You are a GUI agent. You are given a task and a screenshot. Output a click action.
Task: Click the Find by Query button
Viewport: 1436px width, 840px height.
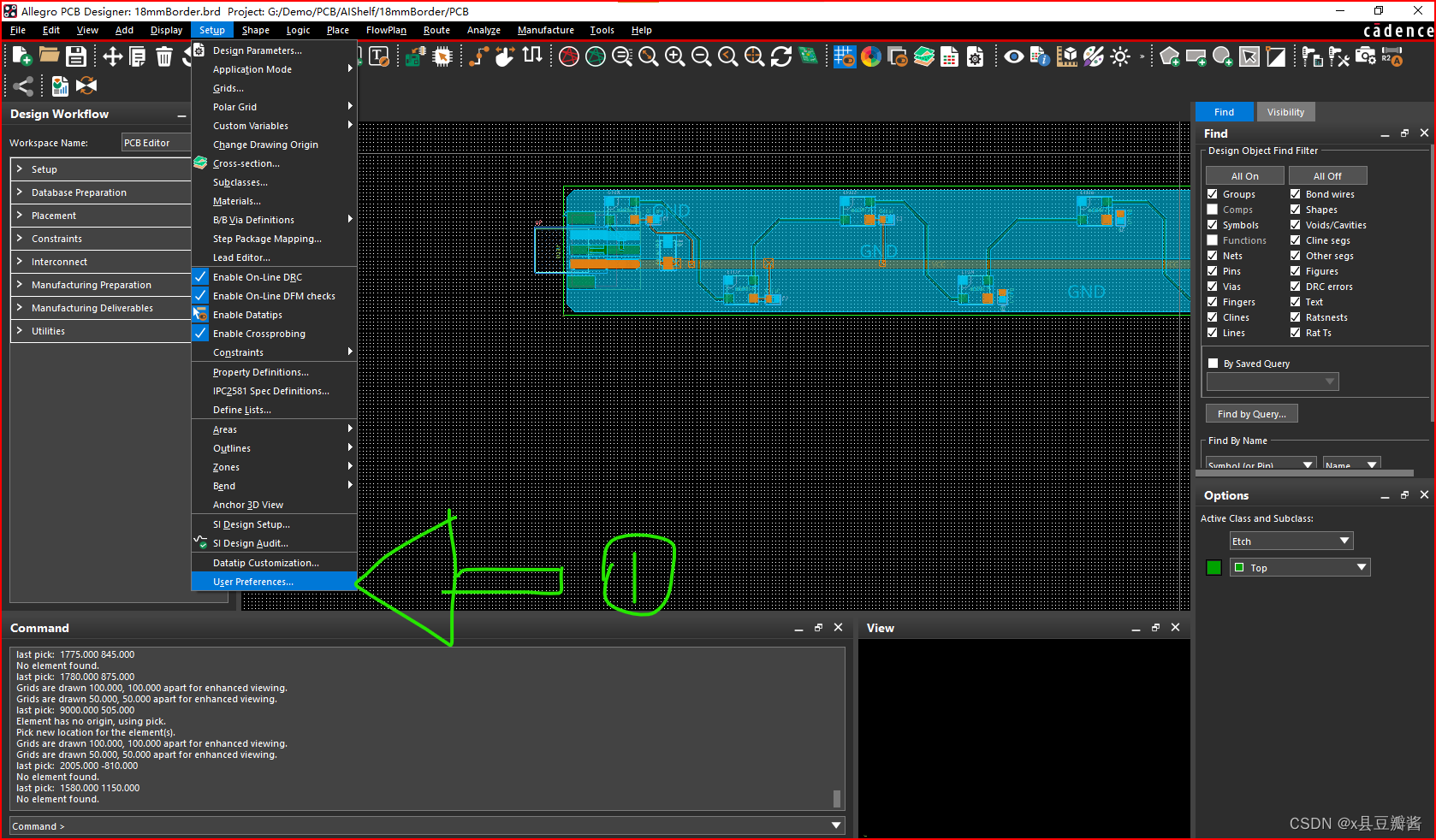click(1252, 414)
